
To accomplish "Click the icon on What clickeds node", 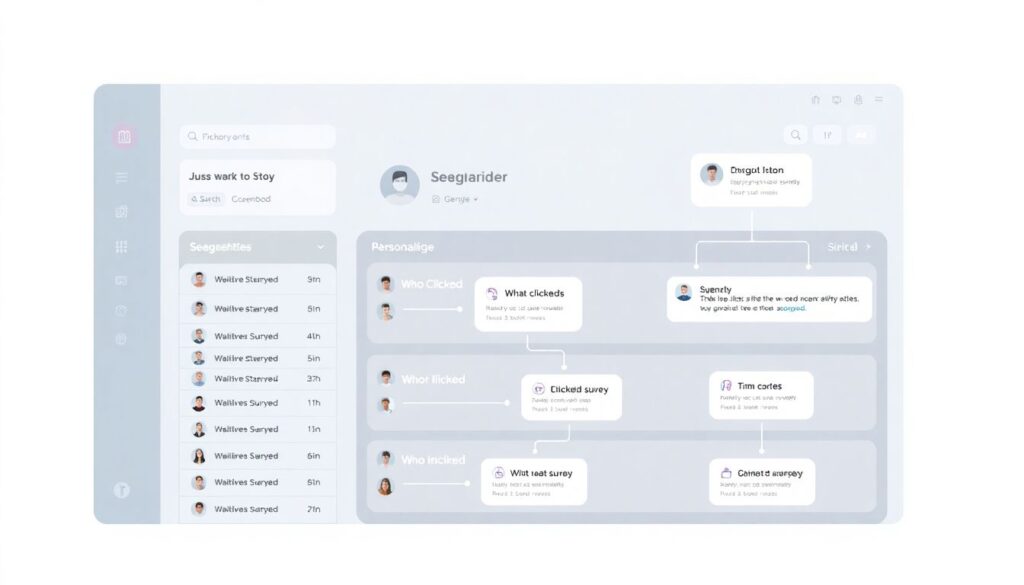I will click(492, 294).
